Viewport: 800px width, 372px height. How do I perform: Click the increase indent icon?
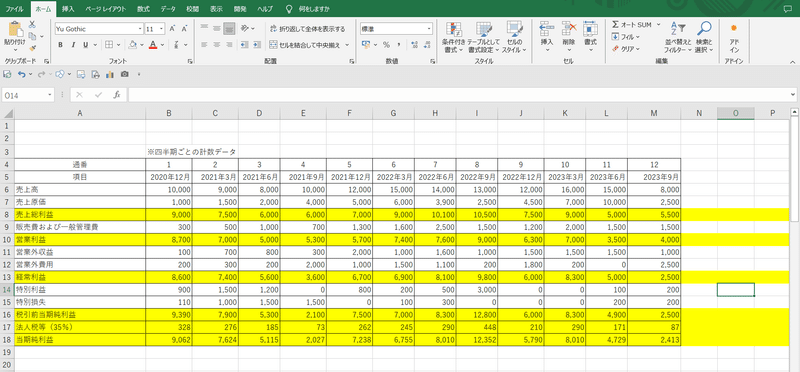[x=256, y=45]
